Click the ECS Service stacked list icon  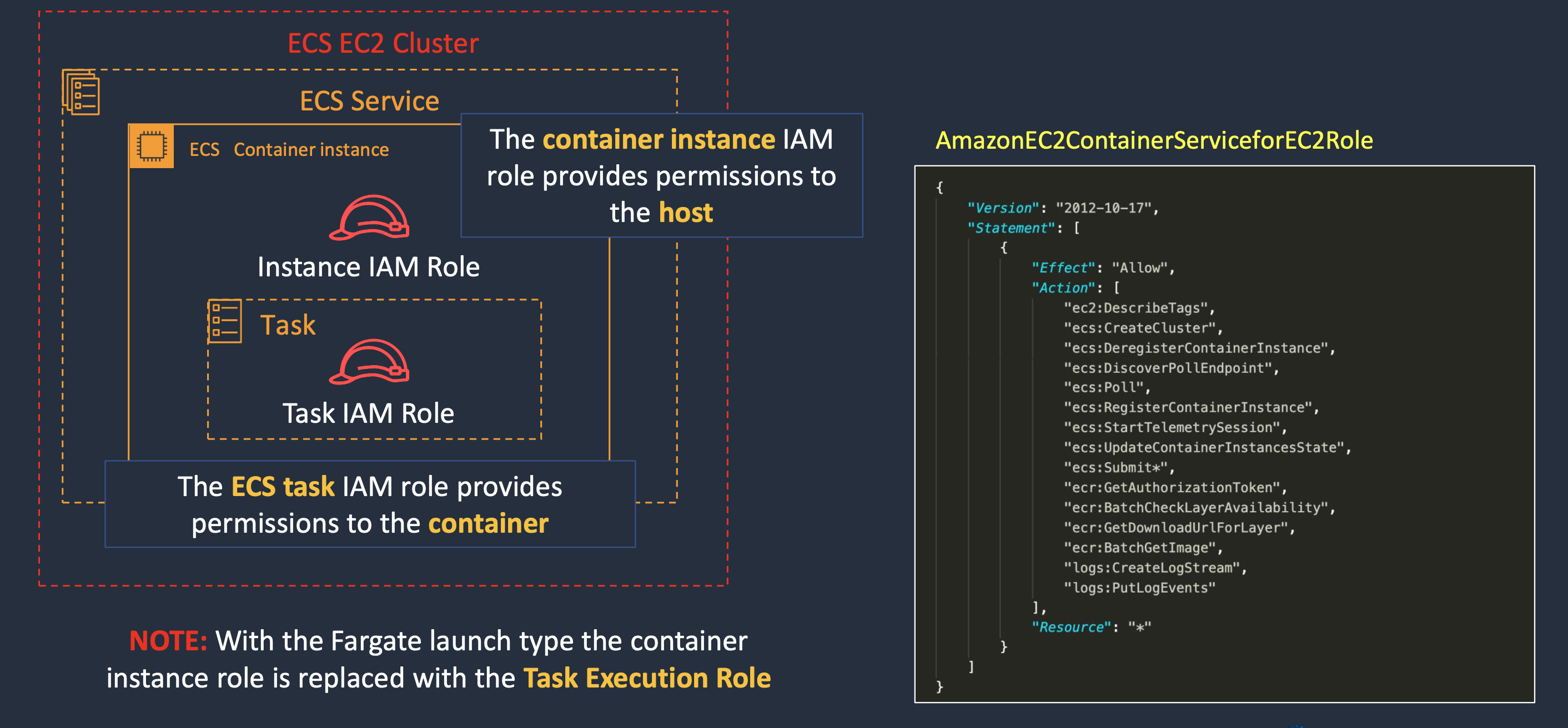click(x=81, y=93)
